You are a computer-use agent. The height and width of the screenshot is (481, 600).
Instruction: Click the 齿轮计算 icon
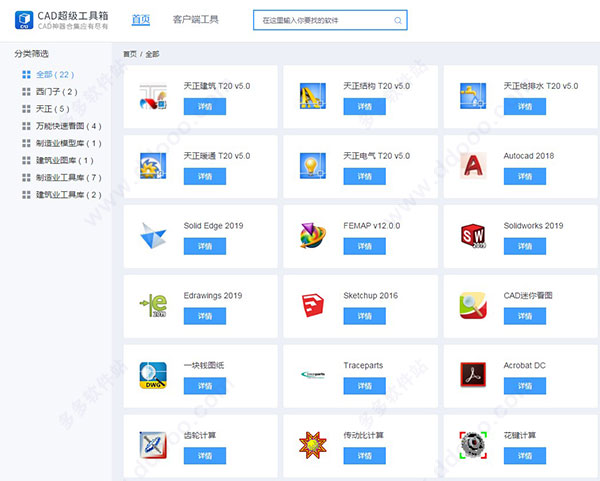click(153, 445)
